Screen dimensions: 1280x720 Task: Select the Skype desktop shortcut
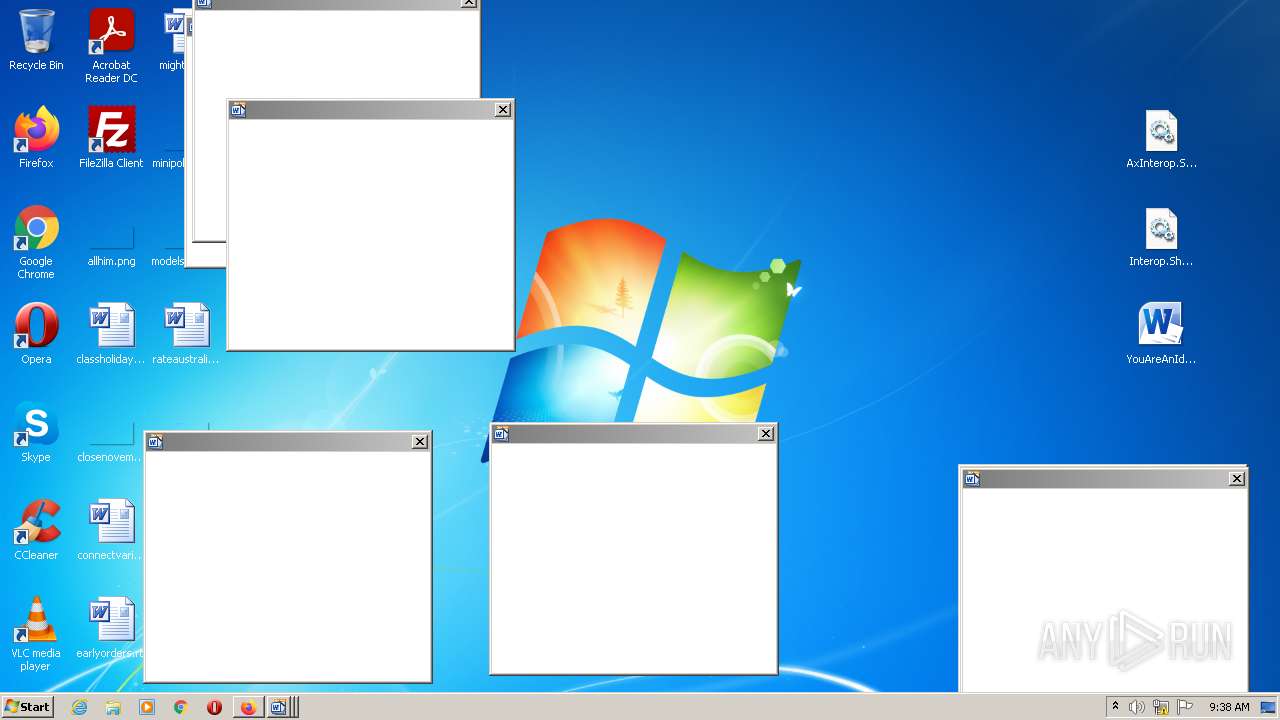tap(36, 432)
